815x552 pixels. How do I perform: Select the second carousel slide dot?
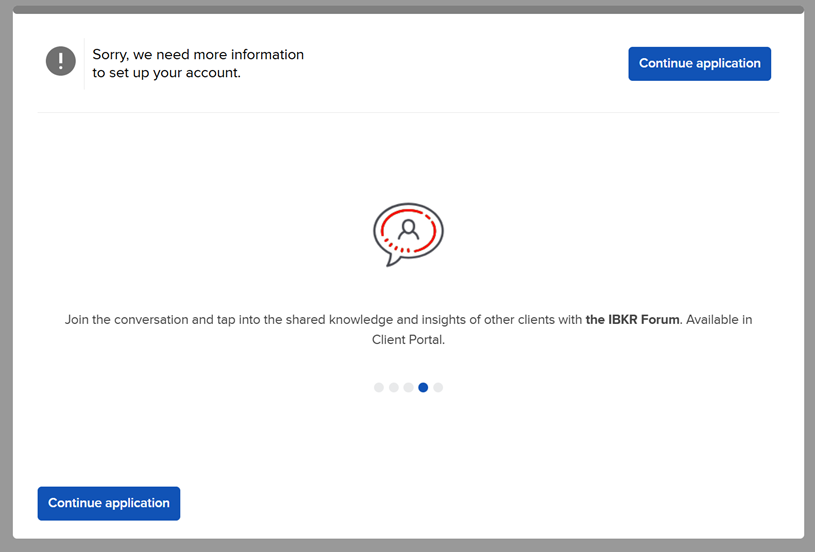click(394, 387)
